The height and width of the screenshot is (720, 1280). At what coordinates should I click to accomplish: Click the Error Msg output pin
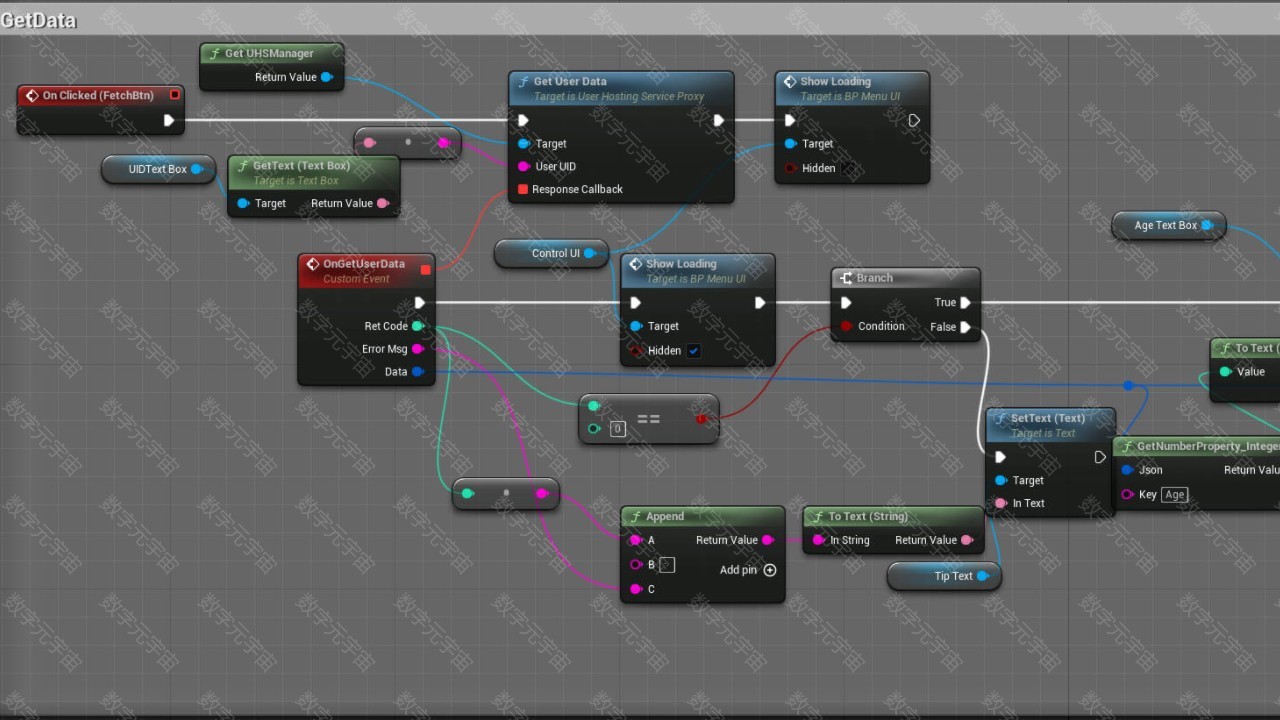(x=418, y=349)
